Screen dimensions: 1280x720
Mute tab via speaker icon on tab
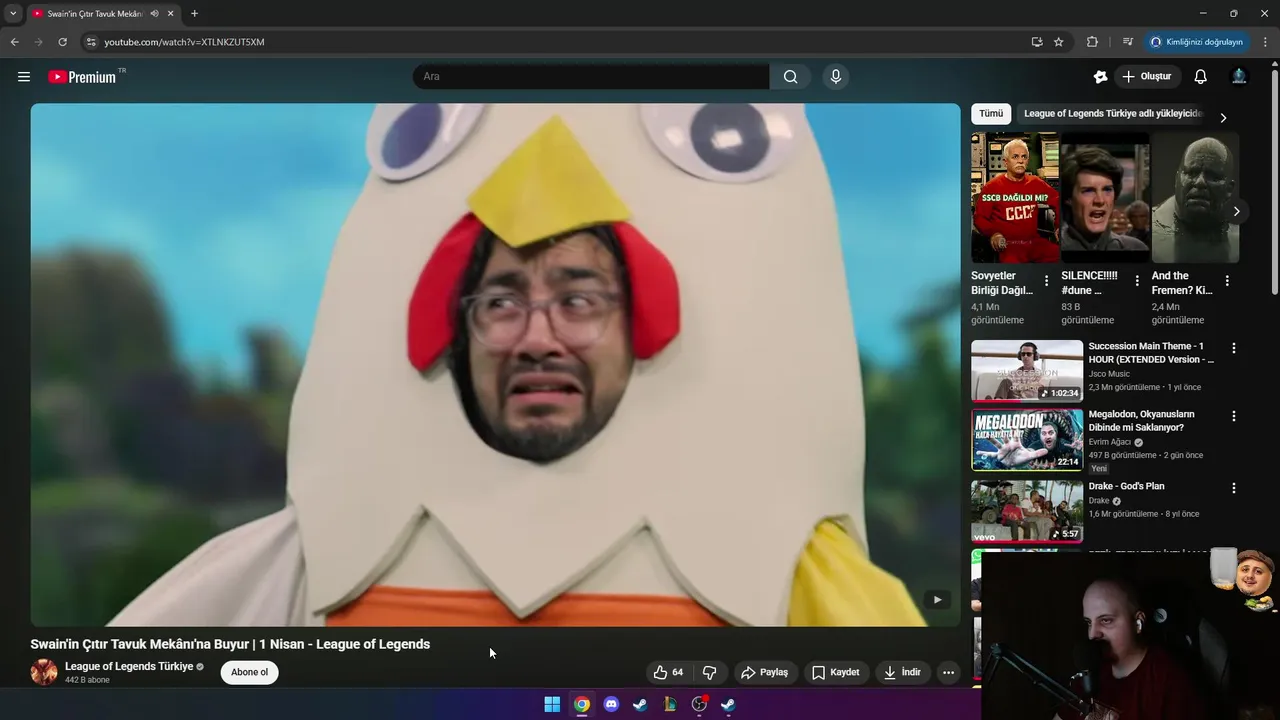coord(154,13)
